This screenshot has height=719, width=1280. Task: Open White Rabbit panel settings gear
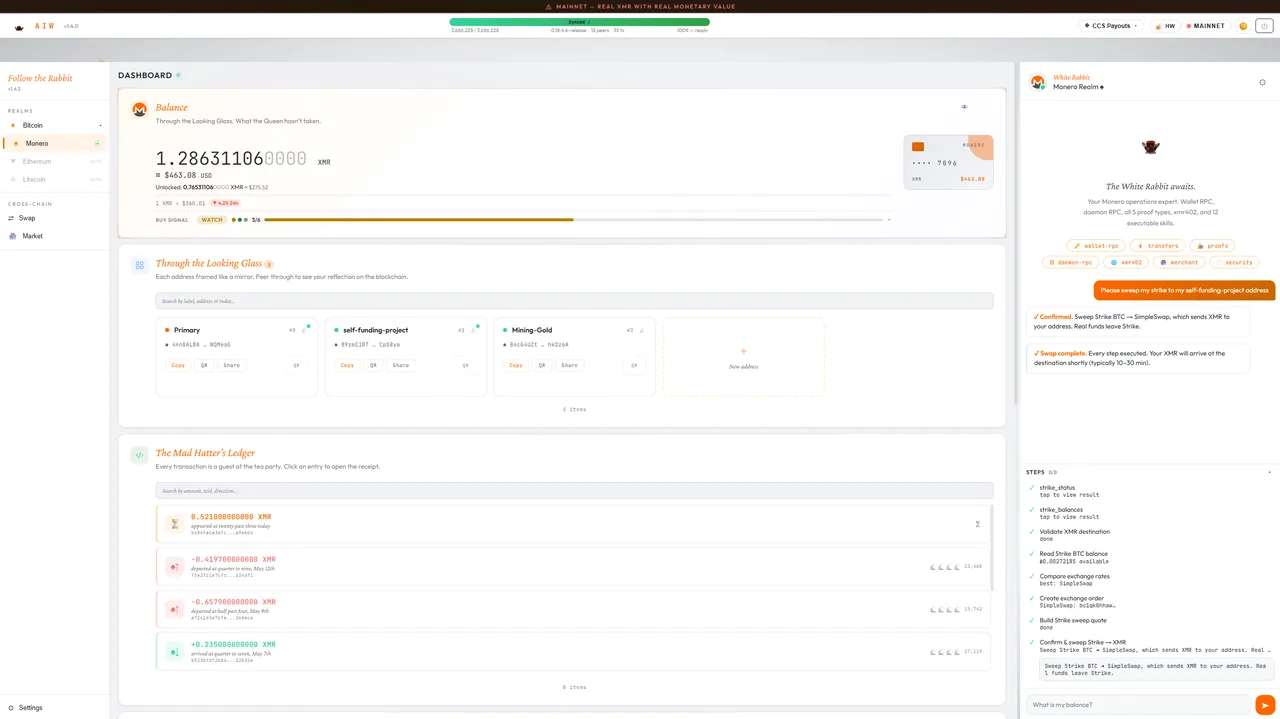pos(1262,82)
